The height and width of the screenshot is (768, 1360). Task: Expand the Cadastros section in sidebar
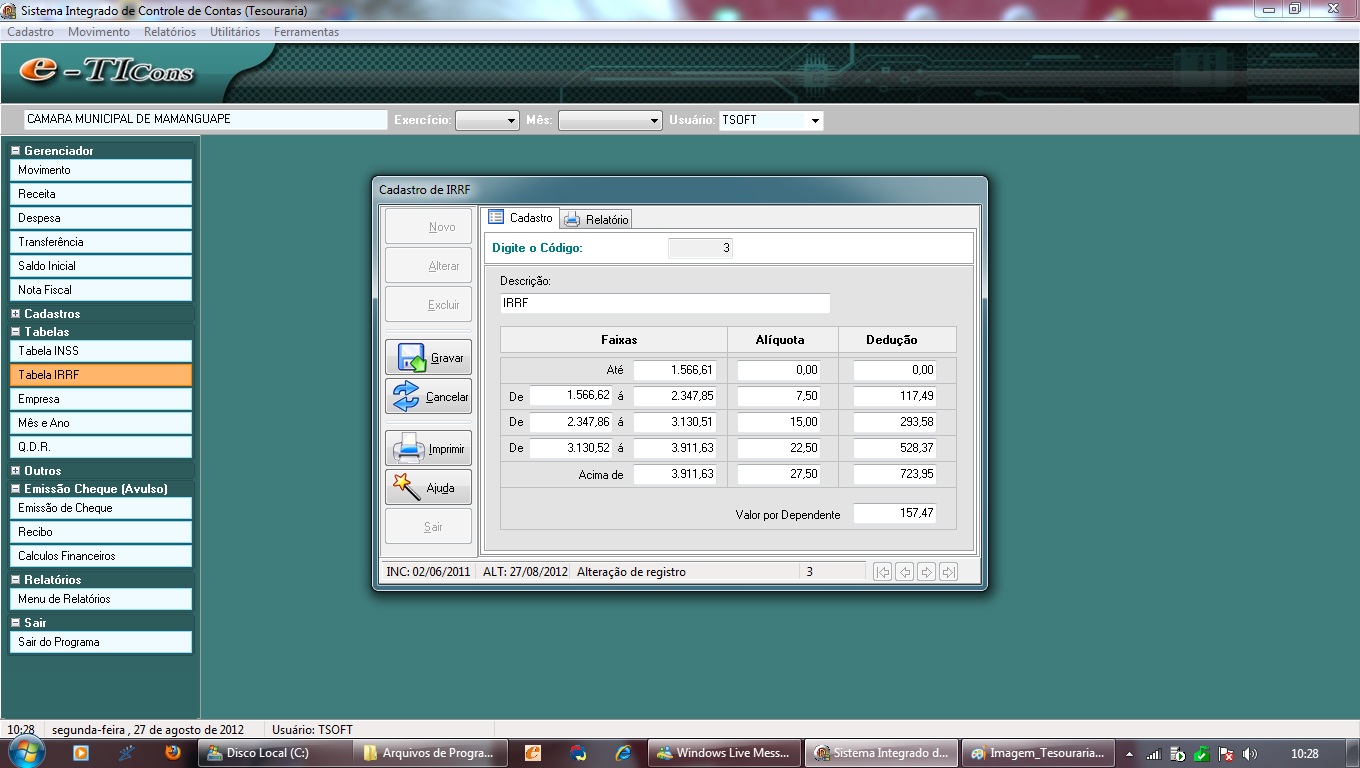(16, 314)
